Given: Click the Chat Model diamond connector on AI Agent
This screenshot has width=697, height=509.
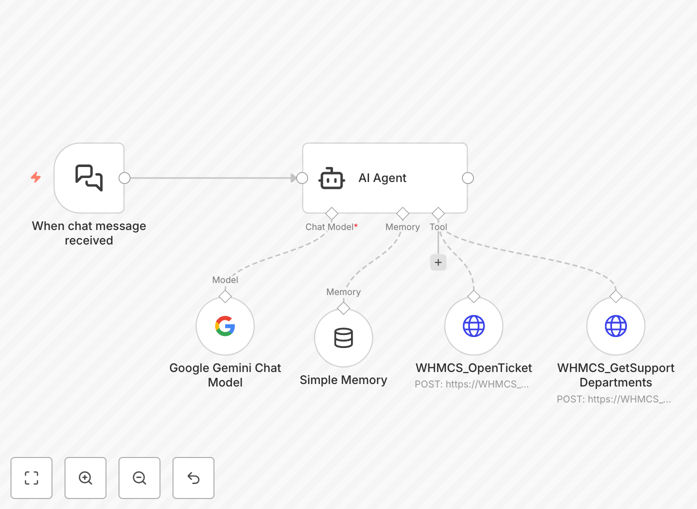Looking at the screenshot, I should pos(332,214).
